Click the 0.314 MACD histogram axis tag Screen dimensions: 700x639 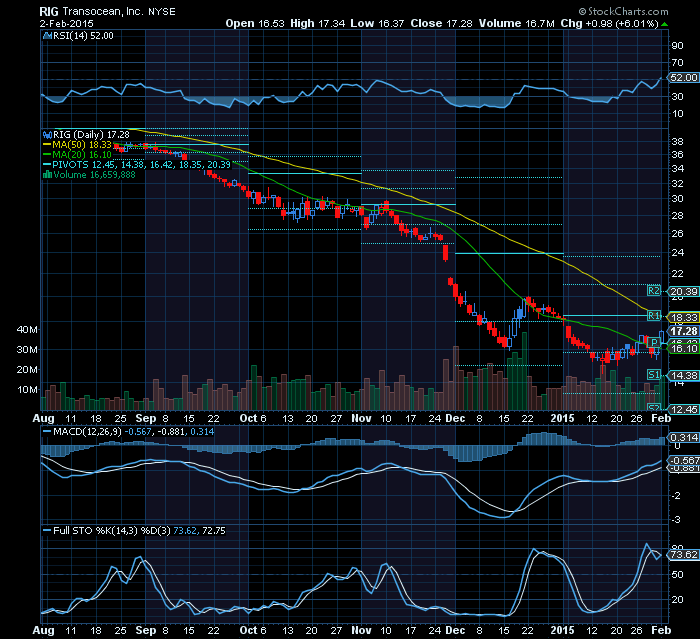683,437
